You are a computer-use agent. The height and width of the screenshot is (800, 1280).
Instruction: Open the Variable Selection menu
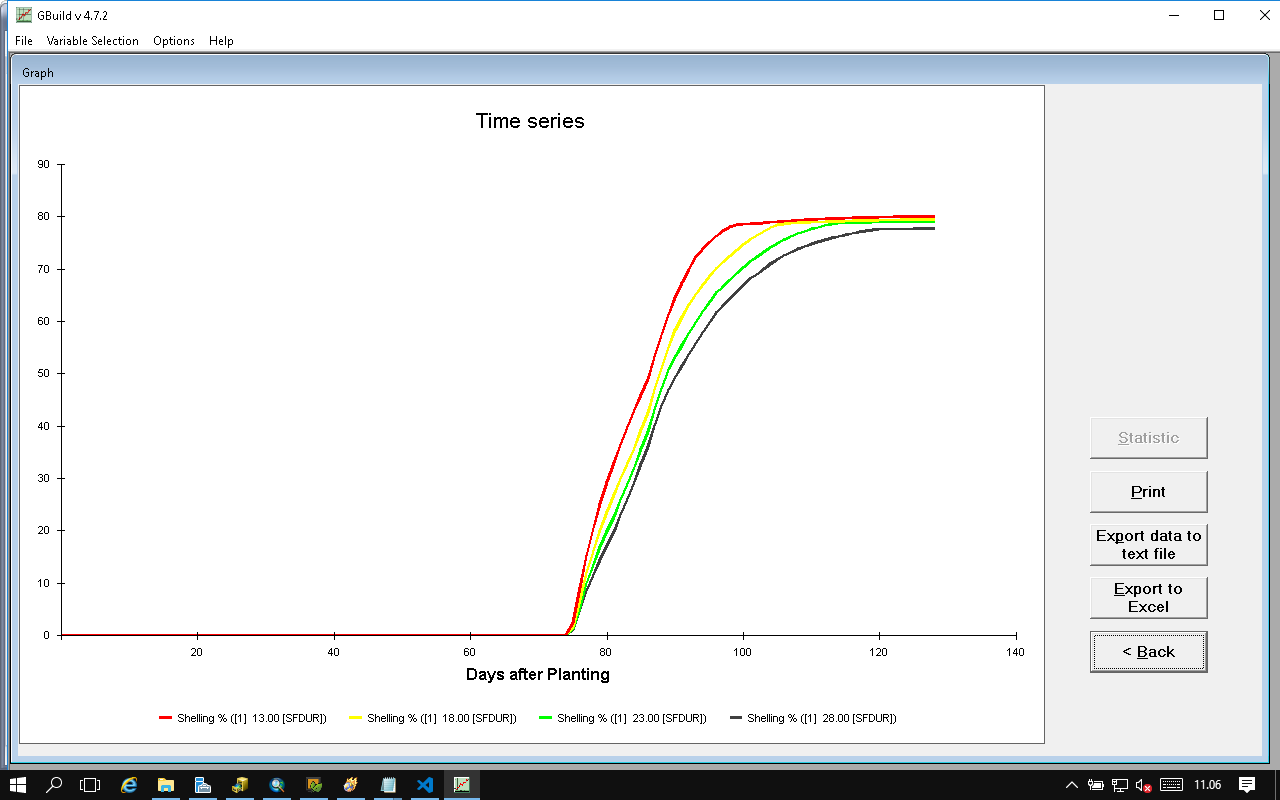click(x=92, y=41)
